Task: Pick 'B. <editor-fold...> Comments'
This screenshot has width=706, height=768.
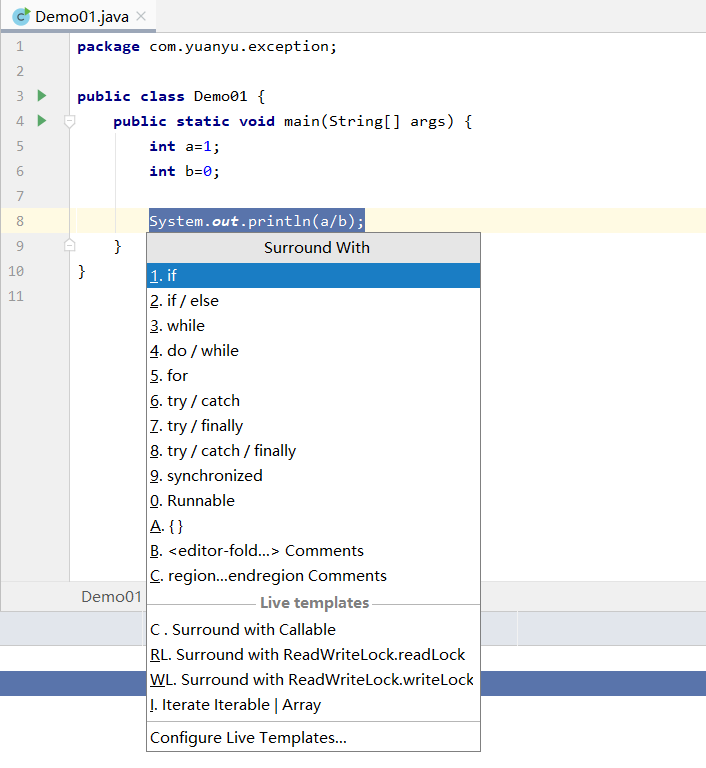Action: 314,551
